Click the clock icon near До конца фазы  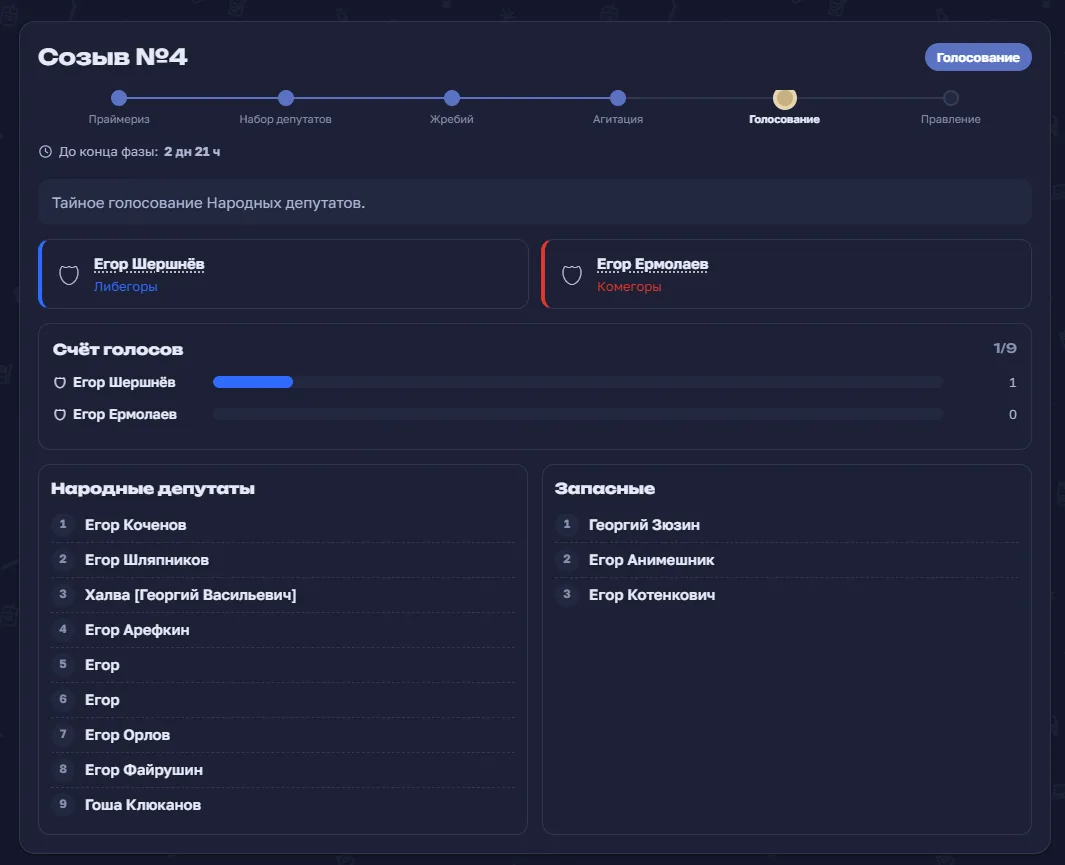(46, 151)
